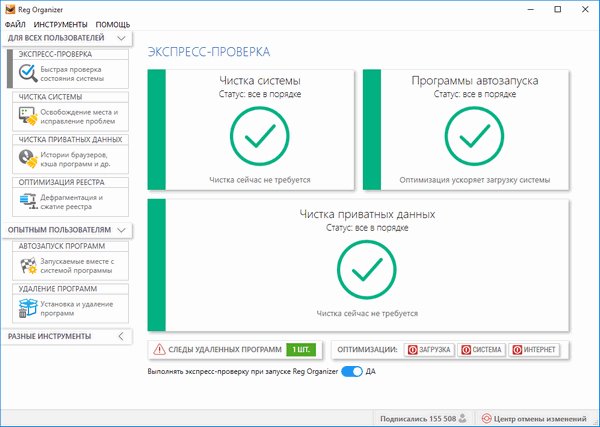Viewport: 600px width, 427px height.
Task: Click text Запускаемые вместе с системой программы
Action: coord(77,266)
